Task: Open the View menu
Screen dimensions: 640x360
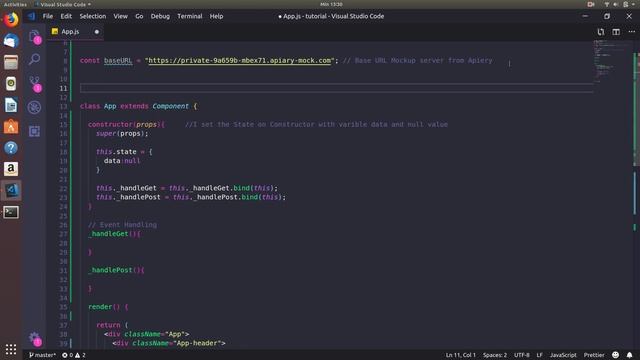Action: (120, 16)
